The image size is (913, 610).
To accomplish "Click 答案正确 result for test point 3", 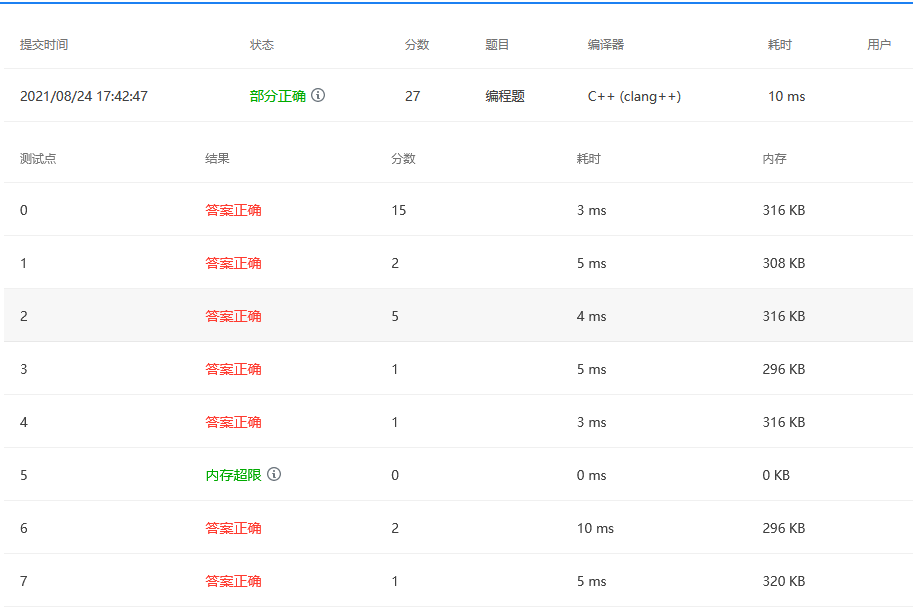I will tap(233, 369).
